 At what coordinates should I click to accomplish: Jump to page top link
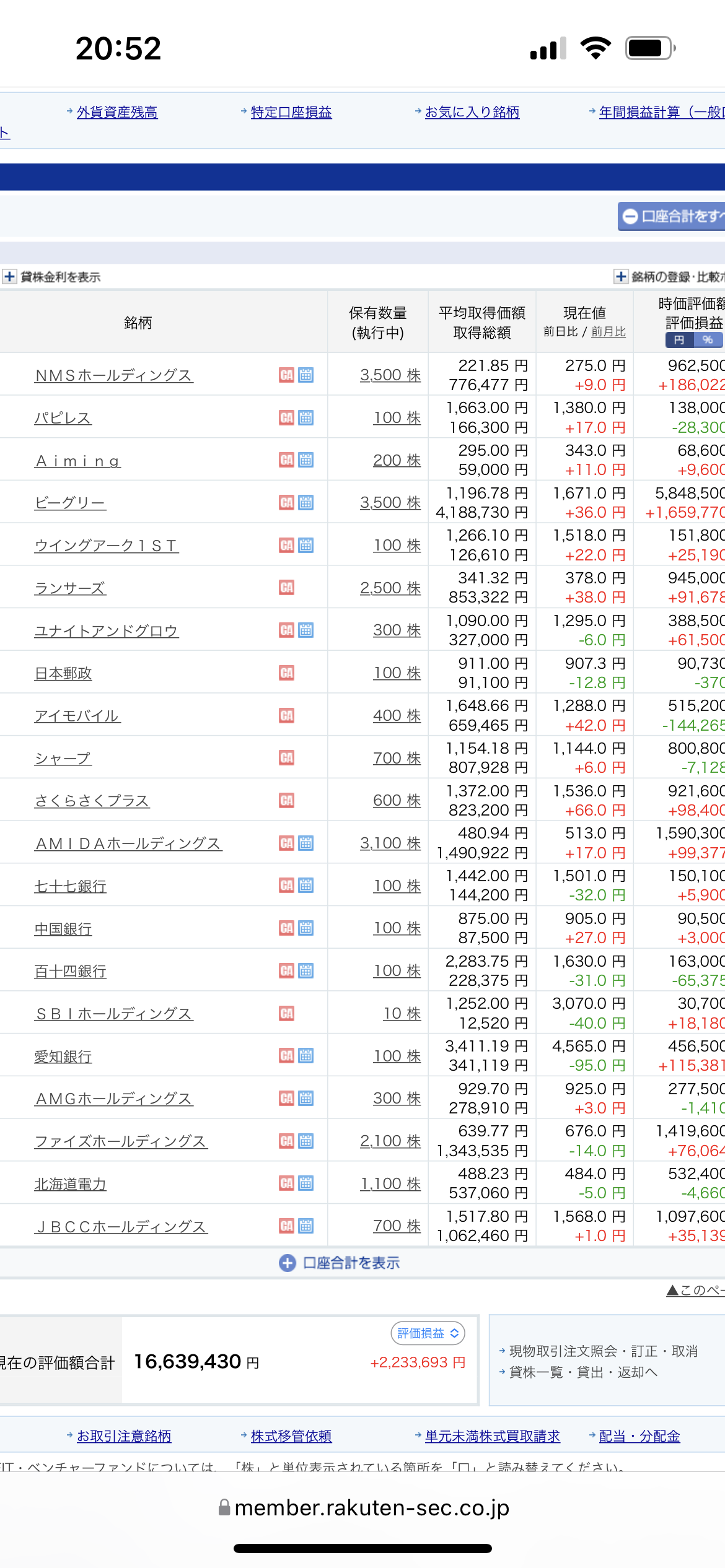pyautogui.click(x=695, y=1290)
